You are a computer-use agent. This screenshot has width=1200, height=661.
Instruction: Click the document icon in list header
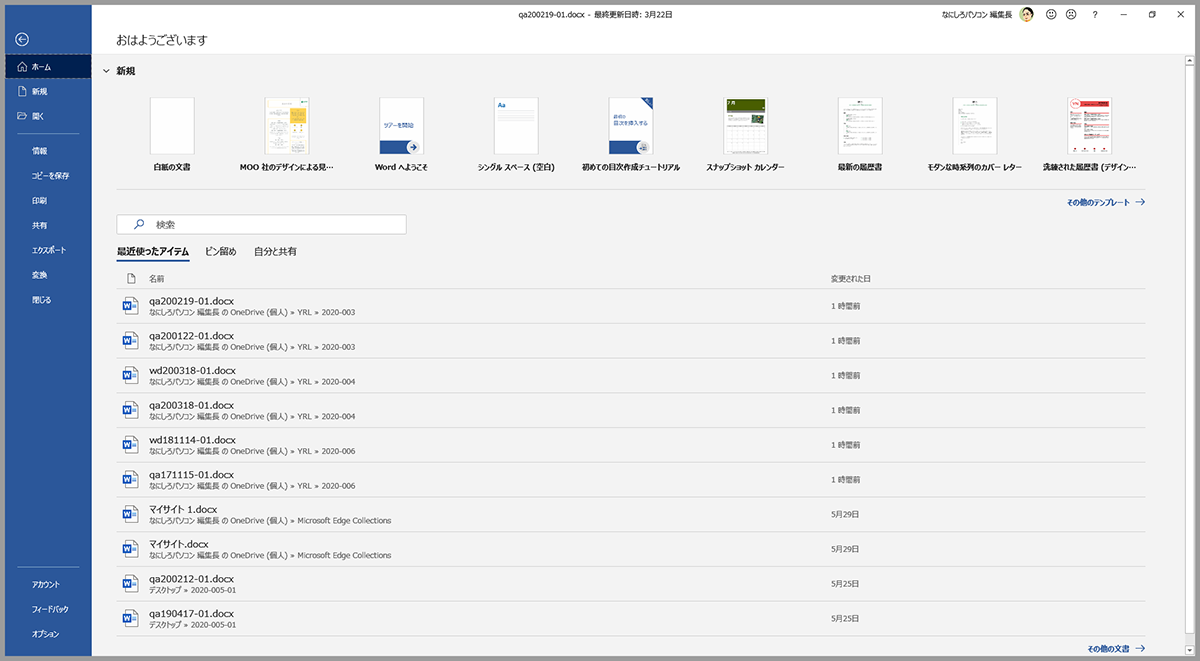pyautogui.click(x=130, y=279)
